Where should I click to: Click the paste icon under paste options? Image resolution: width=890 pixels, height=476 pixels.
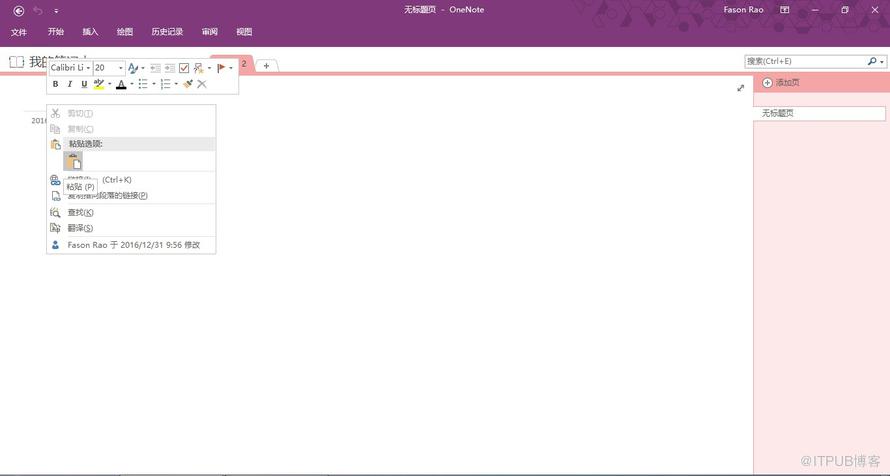(x=73, y=161)
